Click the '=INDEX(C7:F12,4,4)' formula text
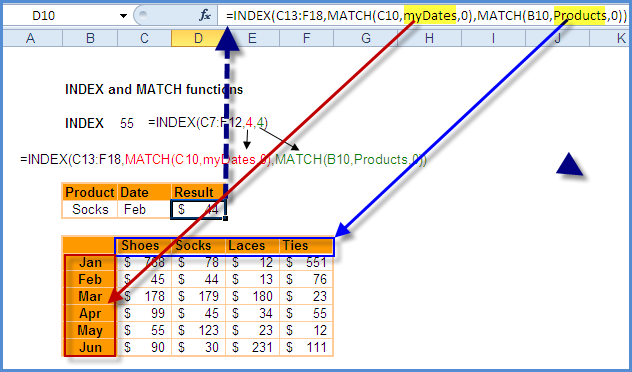Image resolution: width=632 pixels, height=372 pixels. (x=208, y=123)
